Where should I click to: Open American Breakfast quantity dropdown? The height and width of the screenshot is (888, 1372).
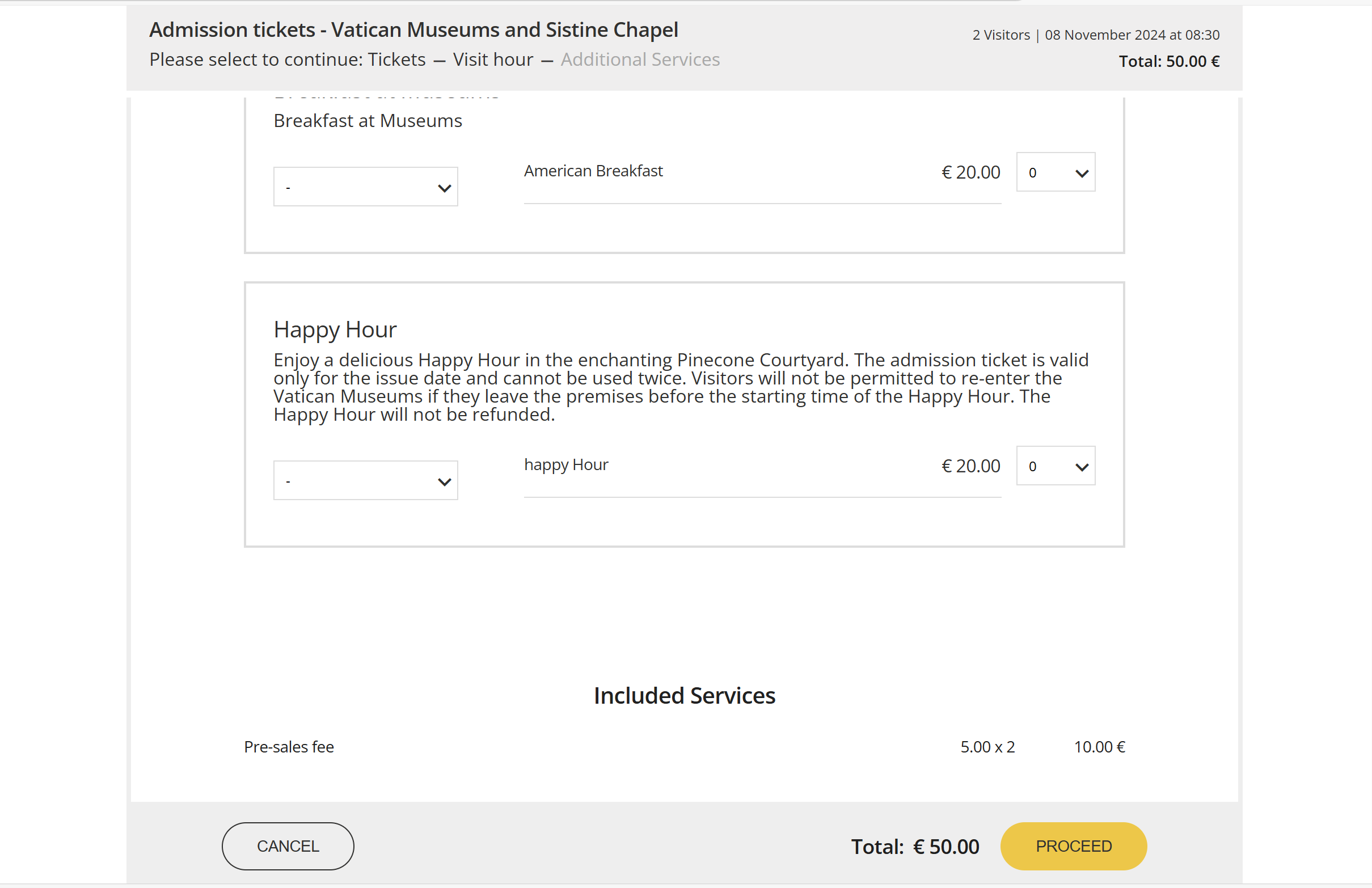tap(1055, 172)
